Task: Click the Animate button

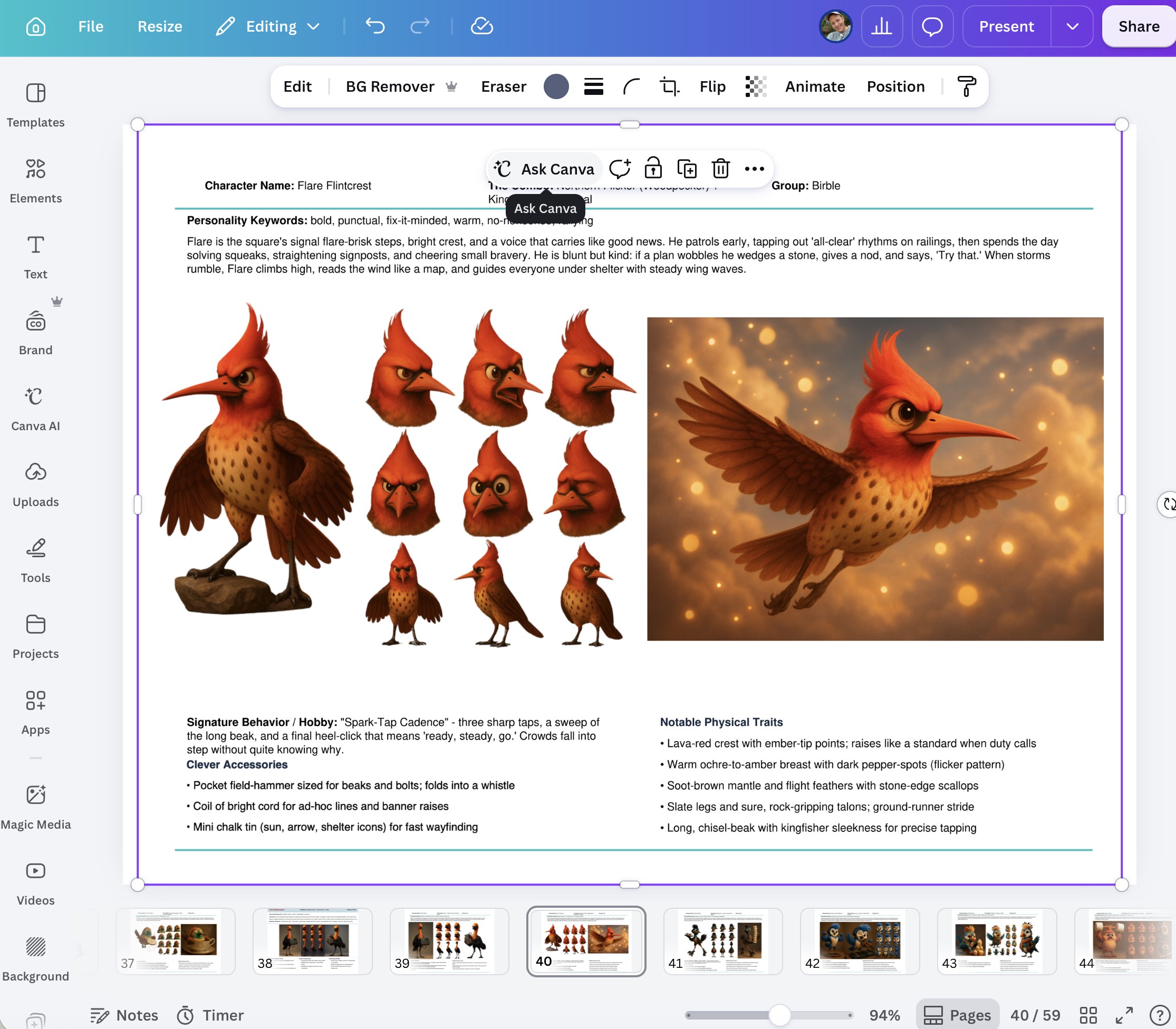Action: coord(815,86)
